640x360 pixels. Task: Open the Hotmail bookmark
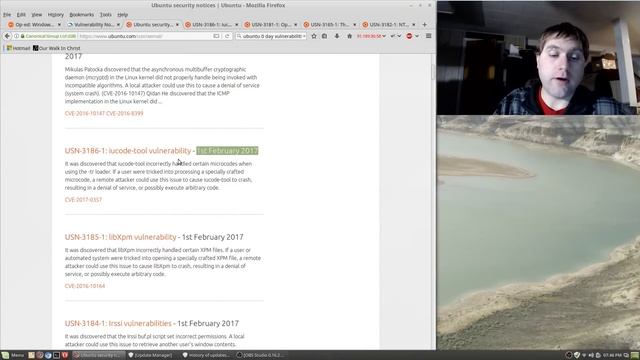18,48
